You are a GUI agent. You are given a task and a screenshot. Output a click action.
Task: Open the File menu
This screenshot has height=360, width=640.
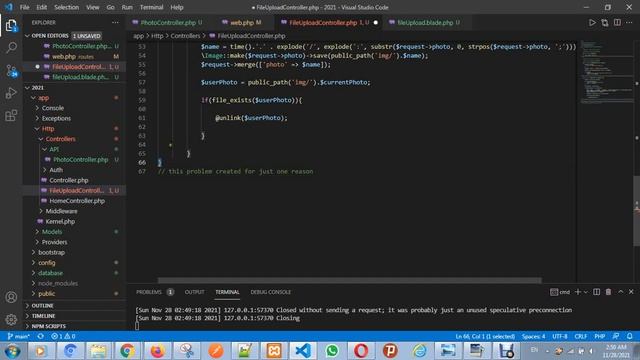(x=24, y=7)
